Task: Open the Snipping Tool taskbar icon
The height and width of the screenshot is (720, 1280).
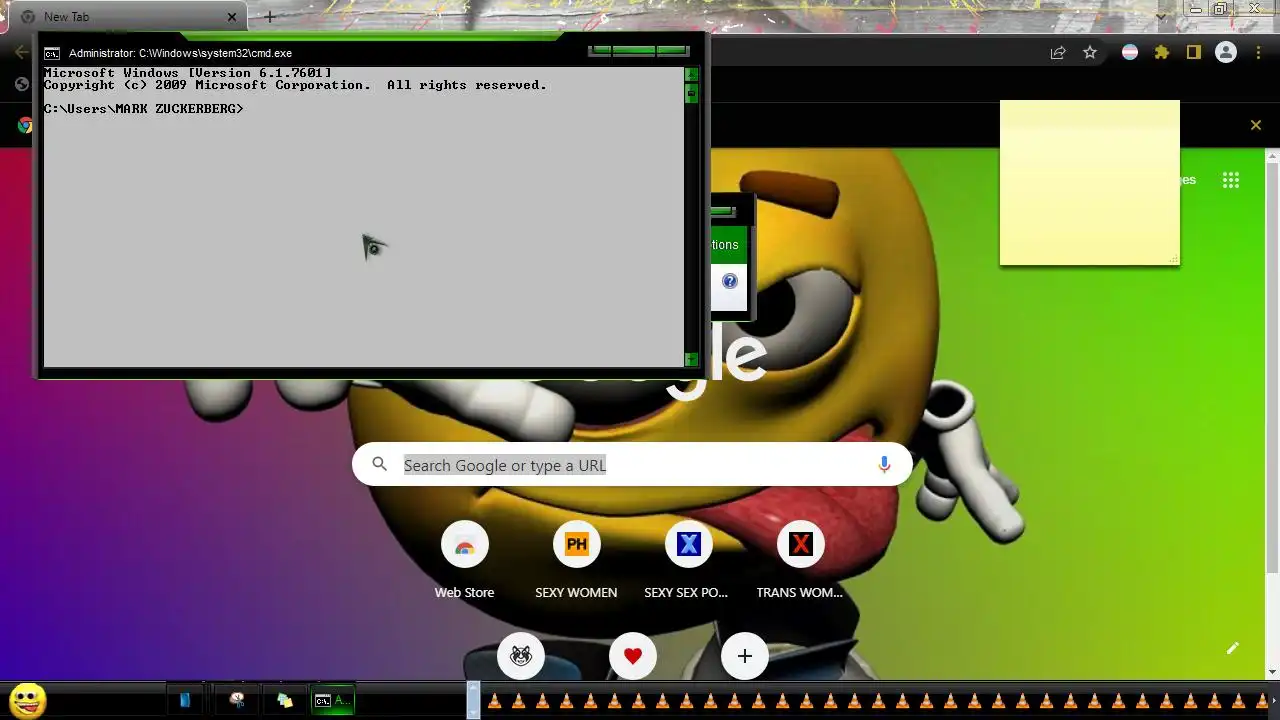Action: (x=237, y=701)
